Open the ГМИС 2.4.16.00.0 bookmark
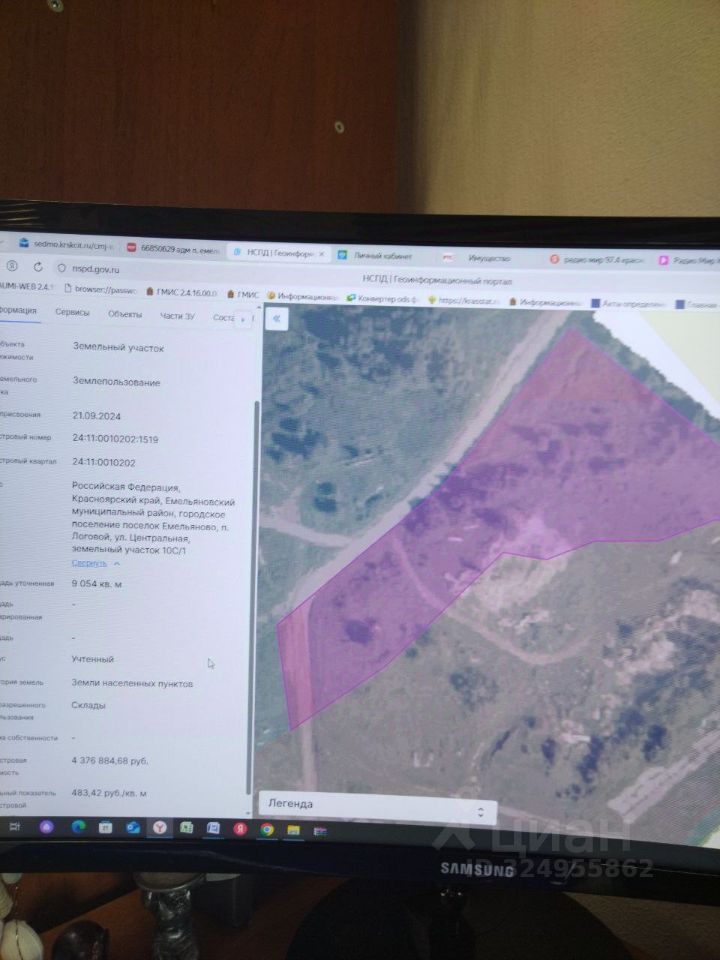Image resolution: width=720 pixels, height=960 pixels. click(x=182, y=293)
